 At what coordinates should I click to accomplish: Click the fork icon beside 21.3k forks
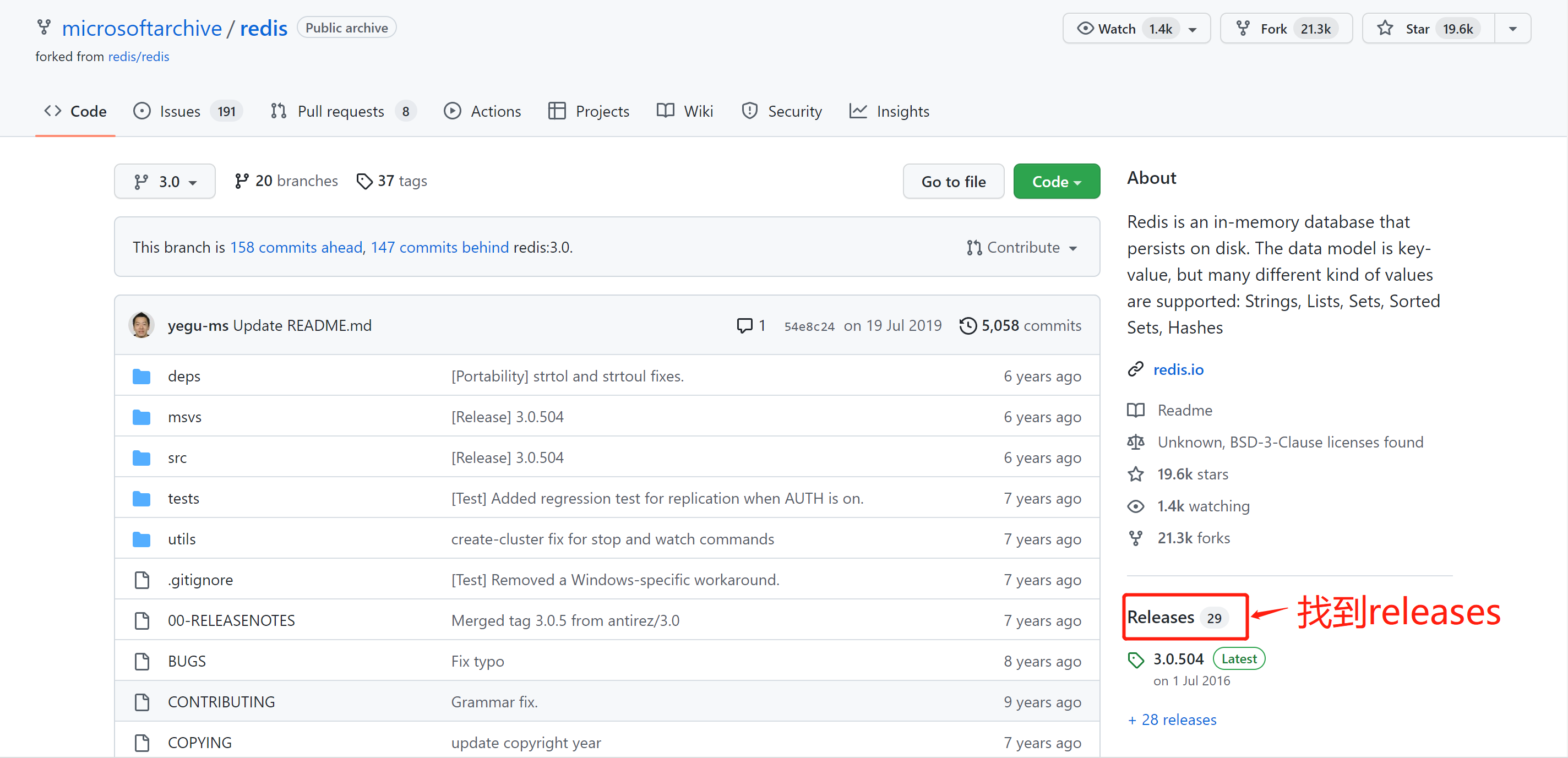(x=1135, y=538)
